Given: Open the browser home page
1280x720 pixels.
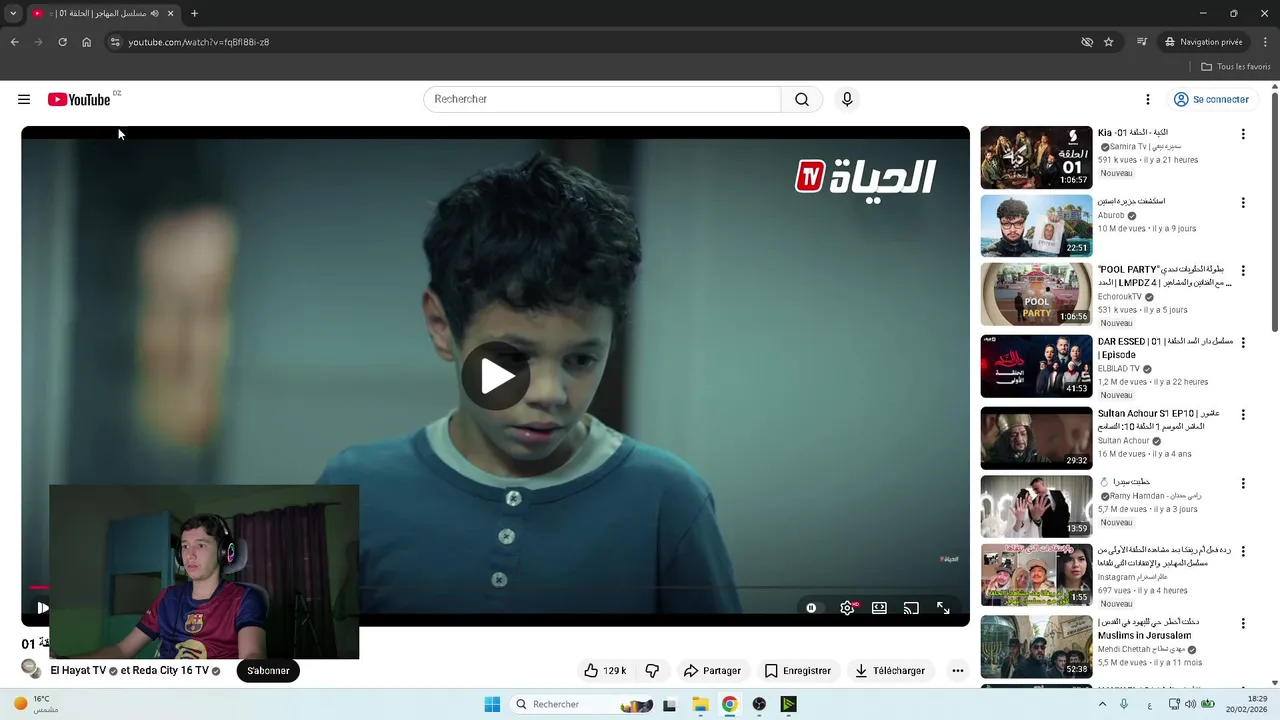Looking at the screenshot, I should 86,42.
